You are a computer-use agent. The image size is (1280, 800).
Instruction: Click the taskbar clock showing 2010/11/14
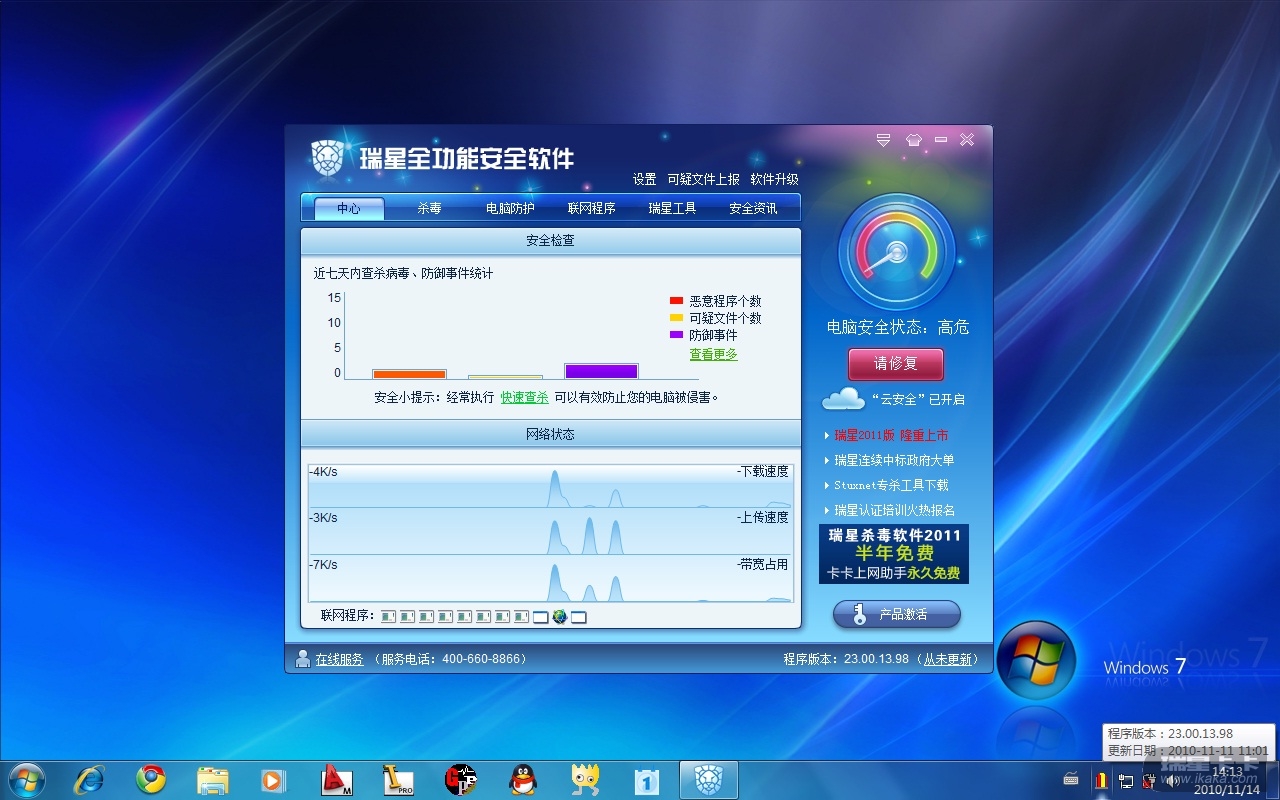pos(1227,781)
